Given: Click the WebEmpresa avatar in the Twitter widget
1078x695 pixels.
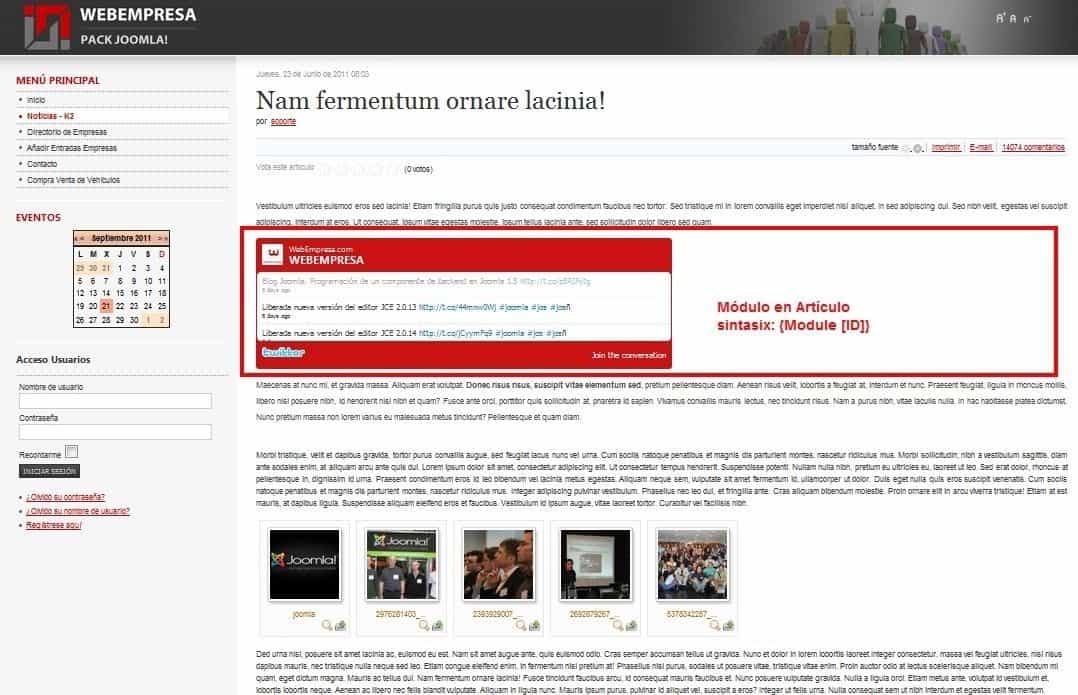Looking at the screenshot, I should pyautogui.click(x=273, y=254).
